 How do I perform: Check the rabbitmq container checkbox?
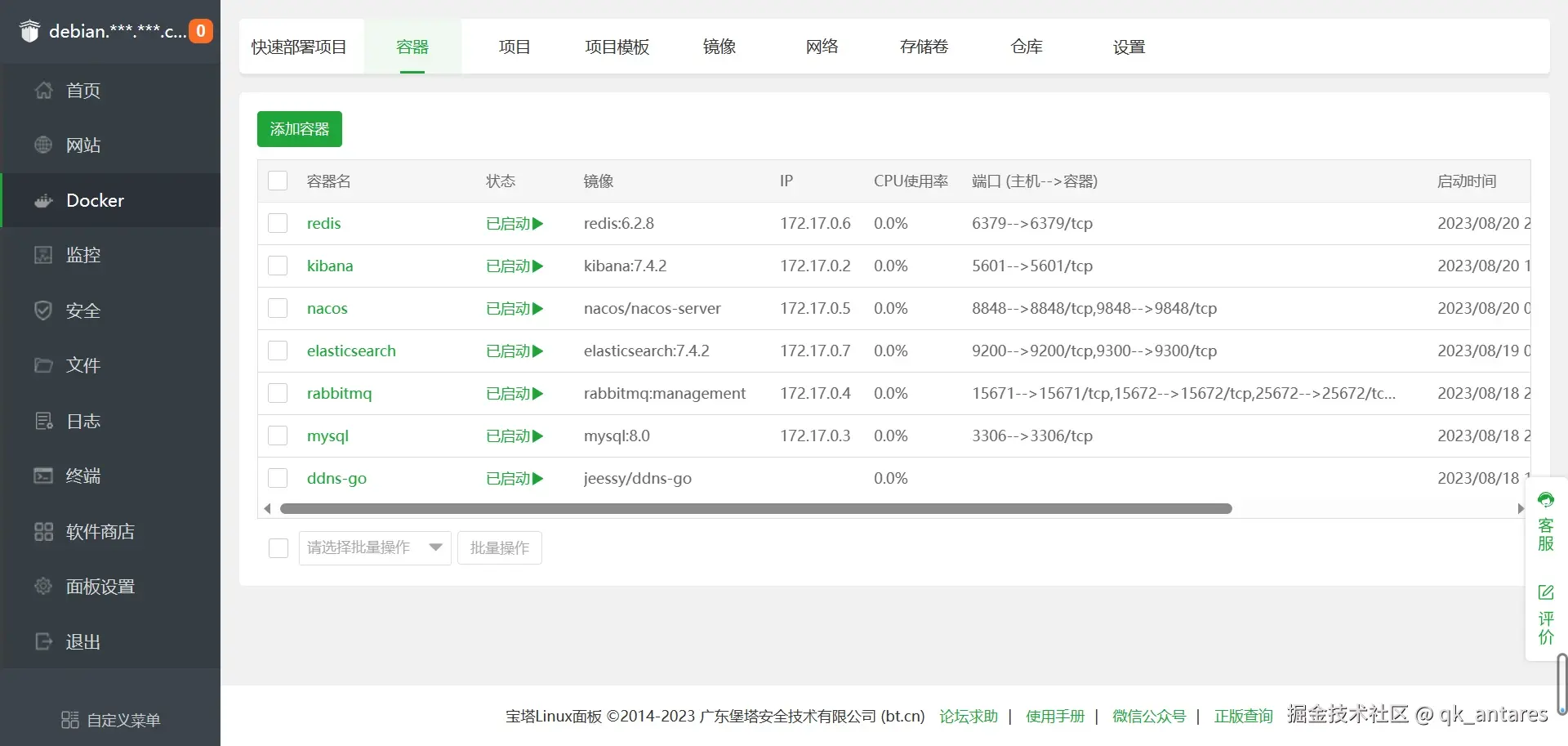278,393
